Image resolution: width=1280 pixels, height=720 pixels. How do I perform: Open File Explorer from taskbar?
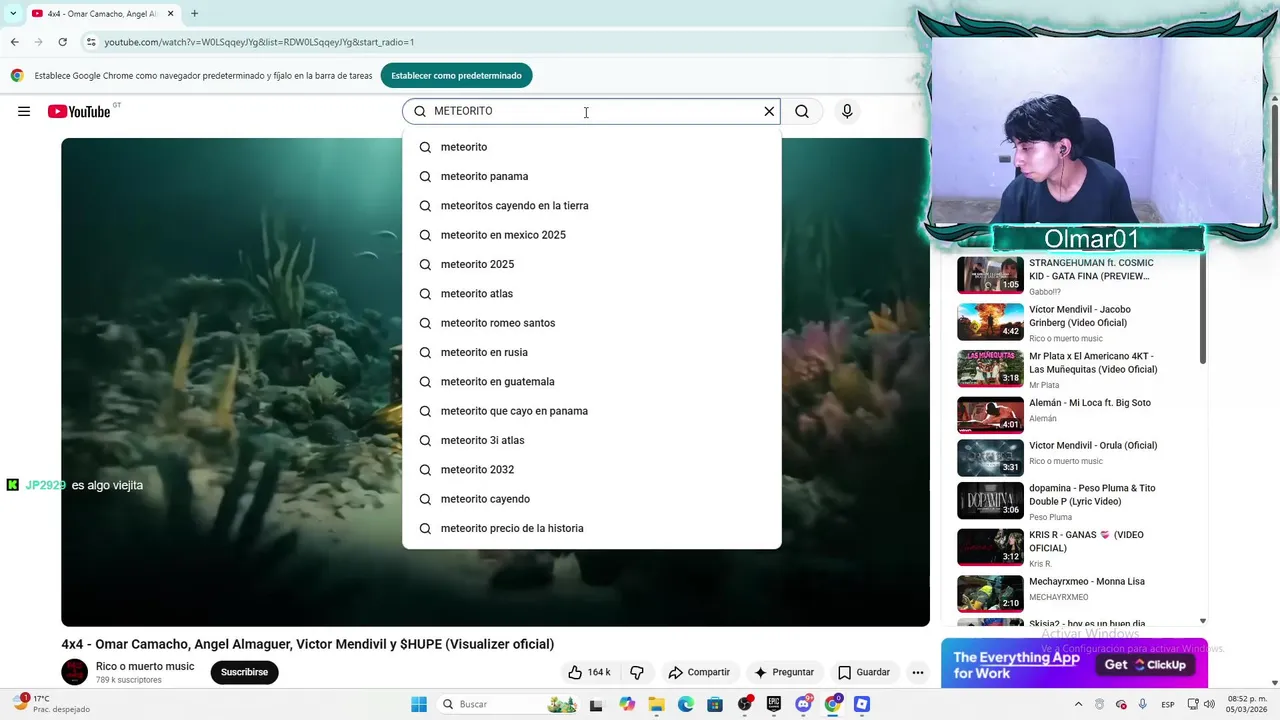pyautogui.click(x=657, y=704)
